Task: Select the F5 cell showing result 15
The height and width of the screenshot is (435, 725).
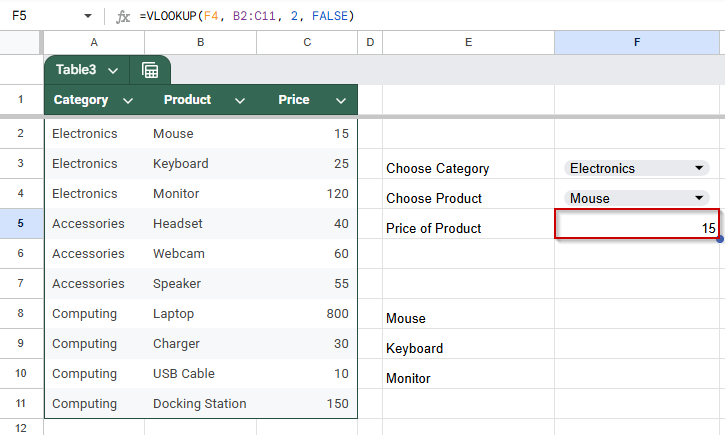Action: click(x=637, y=224)
